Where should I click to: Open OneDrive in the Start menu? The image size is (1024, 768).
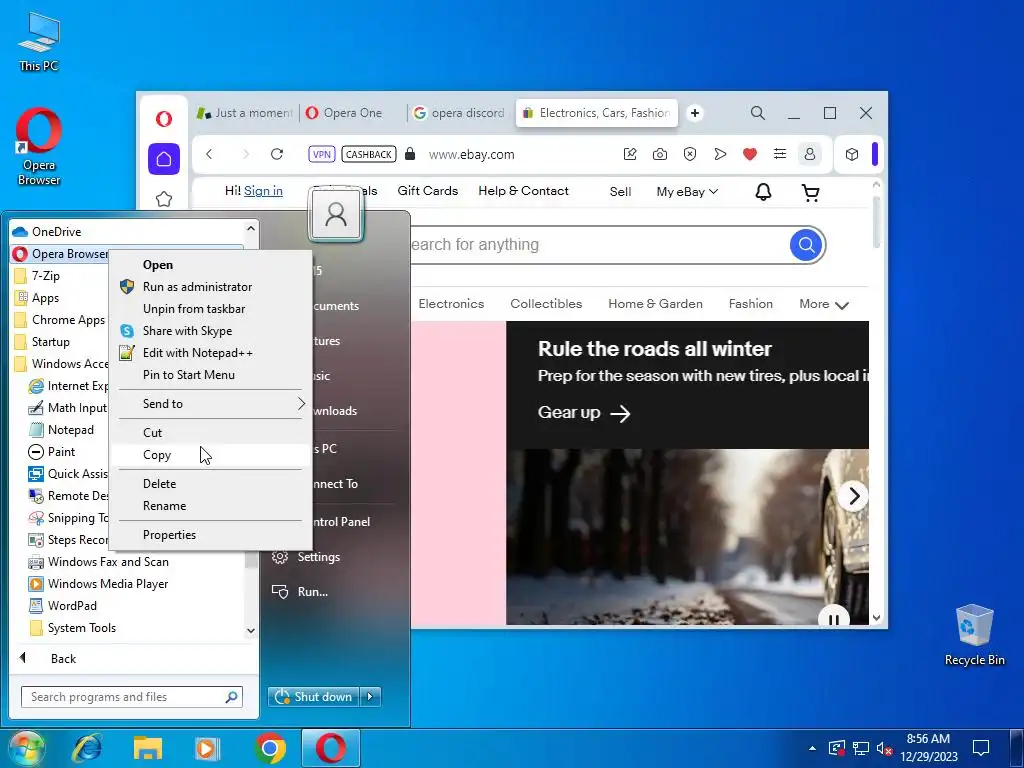point(127,232)
